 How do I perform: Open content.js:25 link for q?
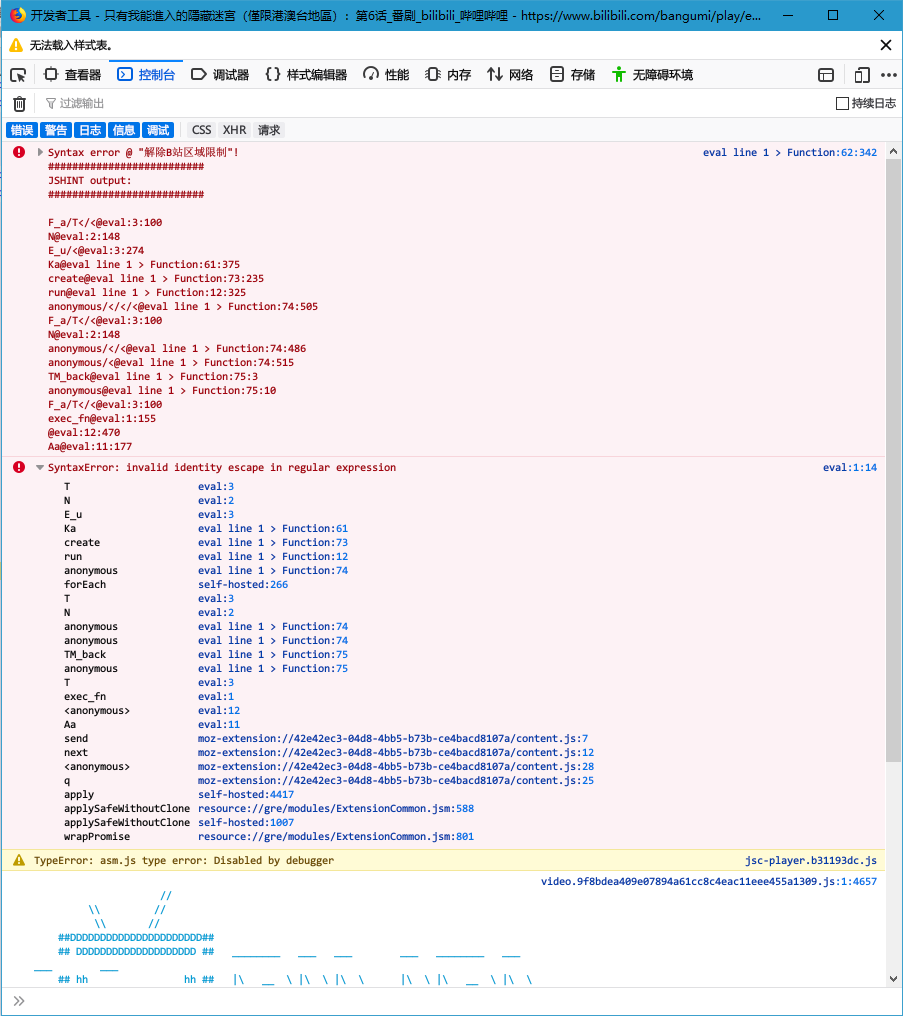pyautogui.click(x=396, y=781)
